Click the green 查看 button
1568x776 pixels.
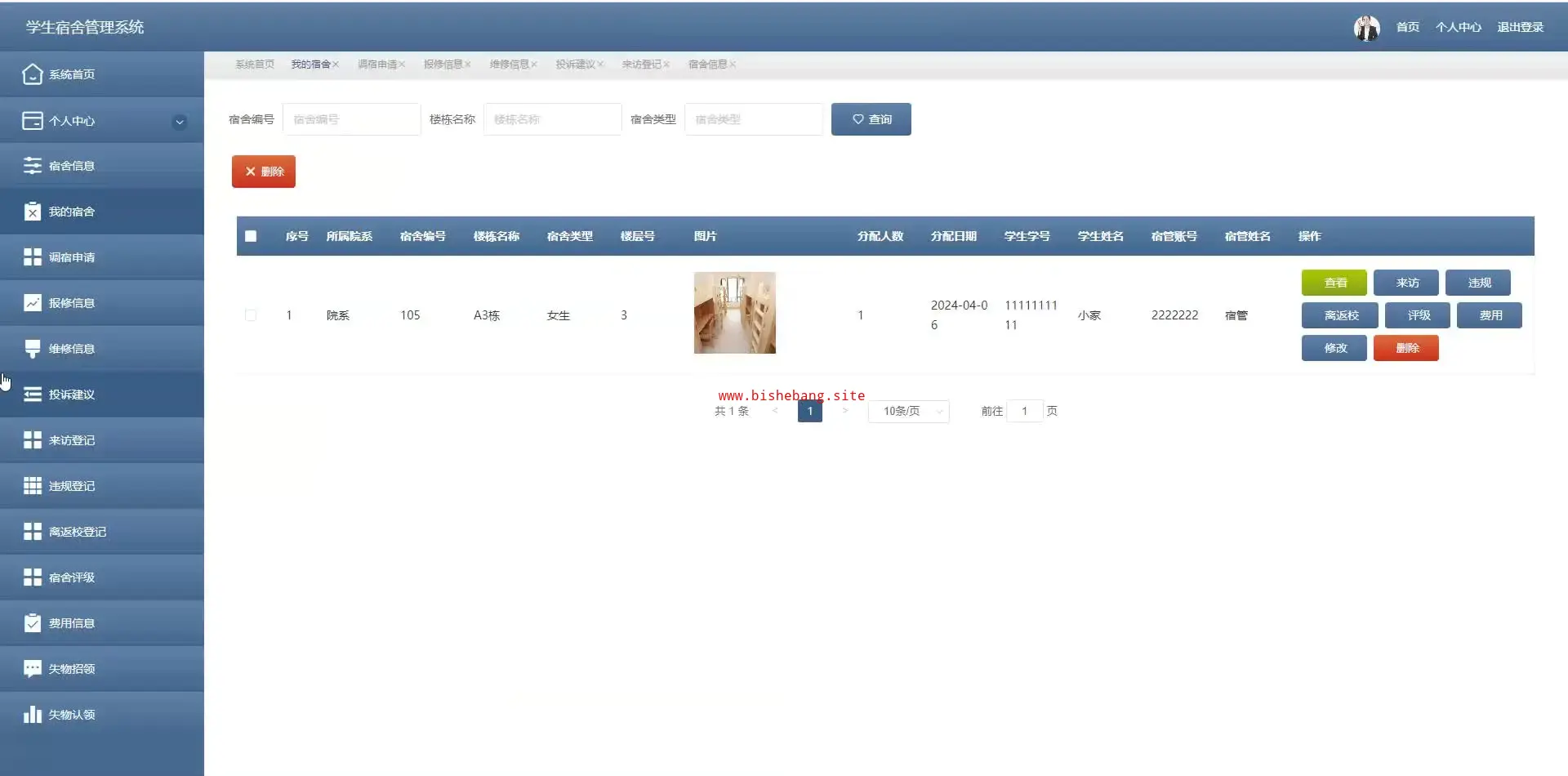pos(1334,283)
